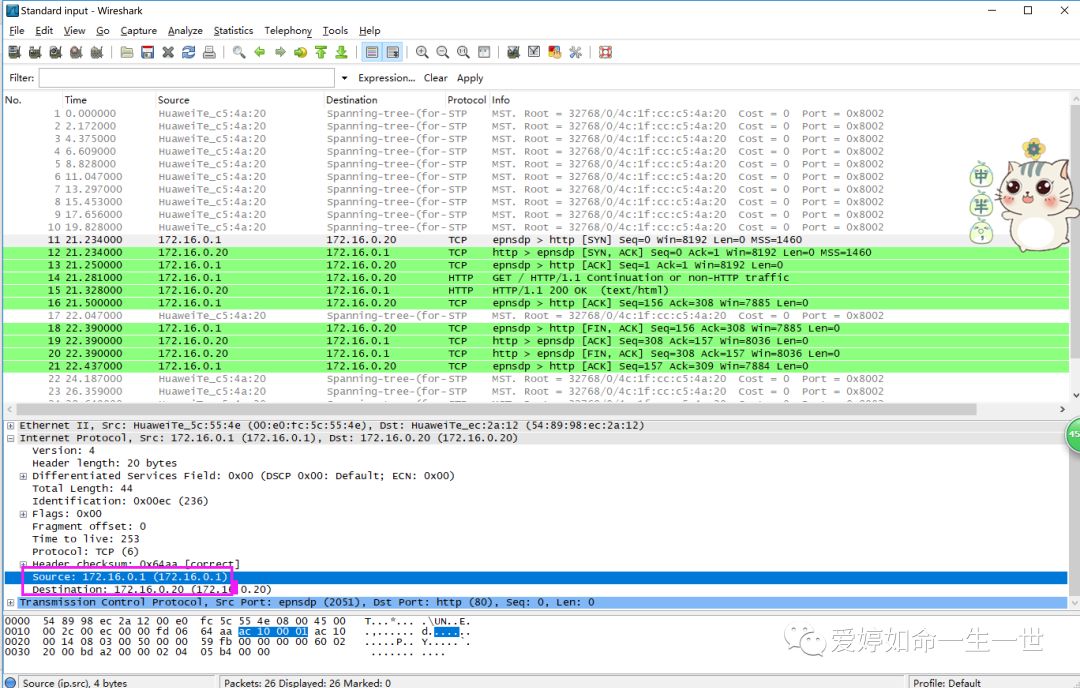Screen dimensions: 1080x688
Task: Toggle auto scroll in live capture
Action: (393, 52)
